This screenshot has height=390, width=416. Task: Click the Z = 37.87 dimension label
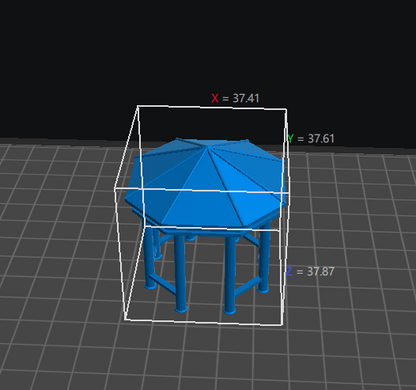310,271
